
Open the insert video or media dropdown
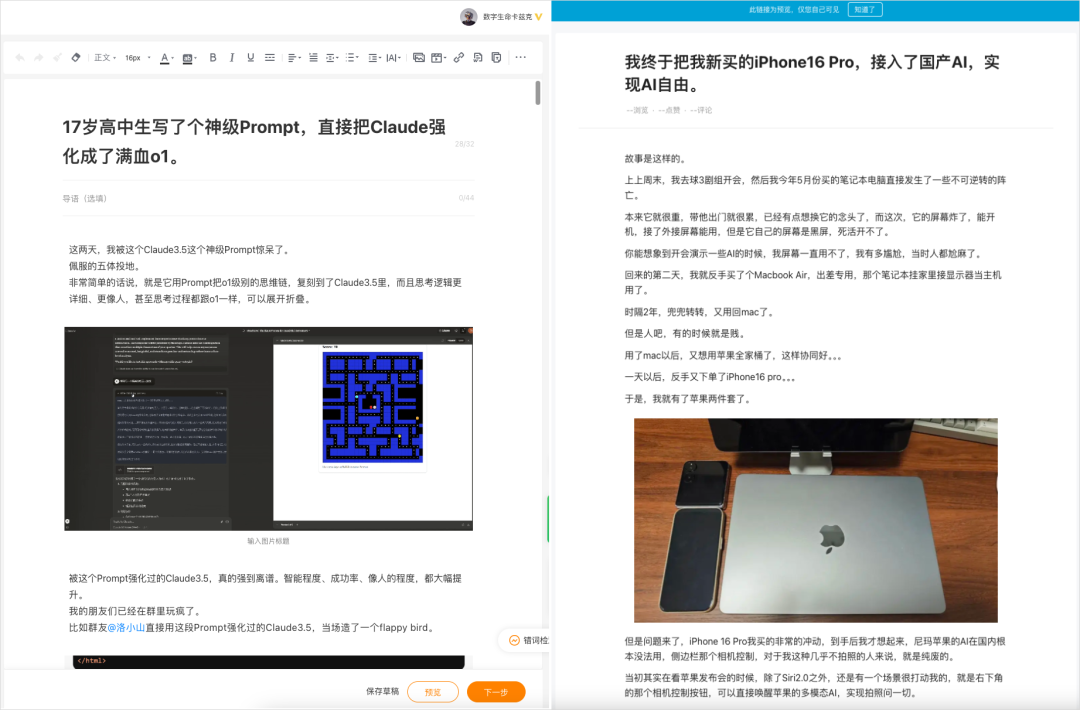439,58
